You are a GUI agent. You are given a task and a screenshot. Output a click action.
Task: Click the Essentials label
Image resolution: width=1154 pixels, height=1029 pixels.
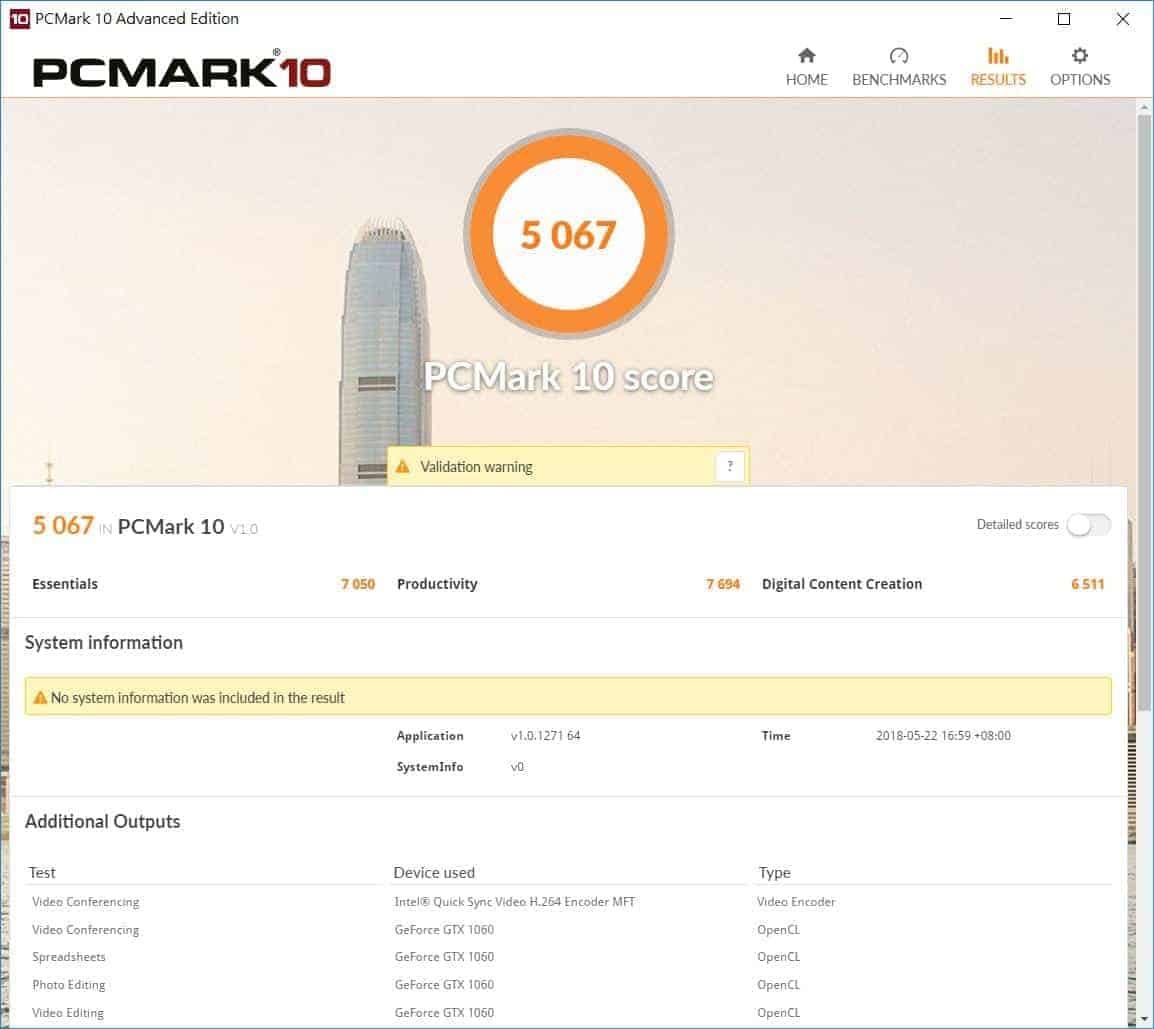(x=65, y=584)
